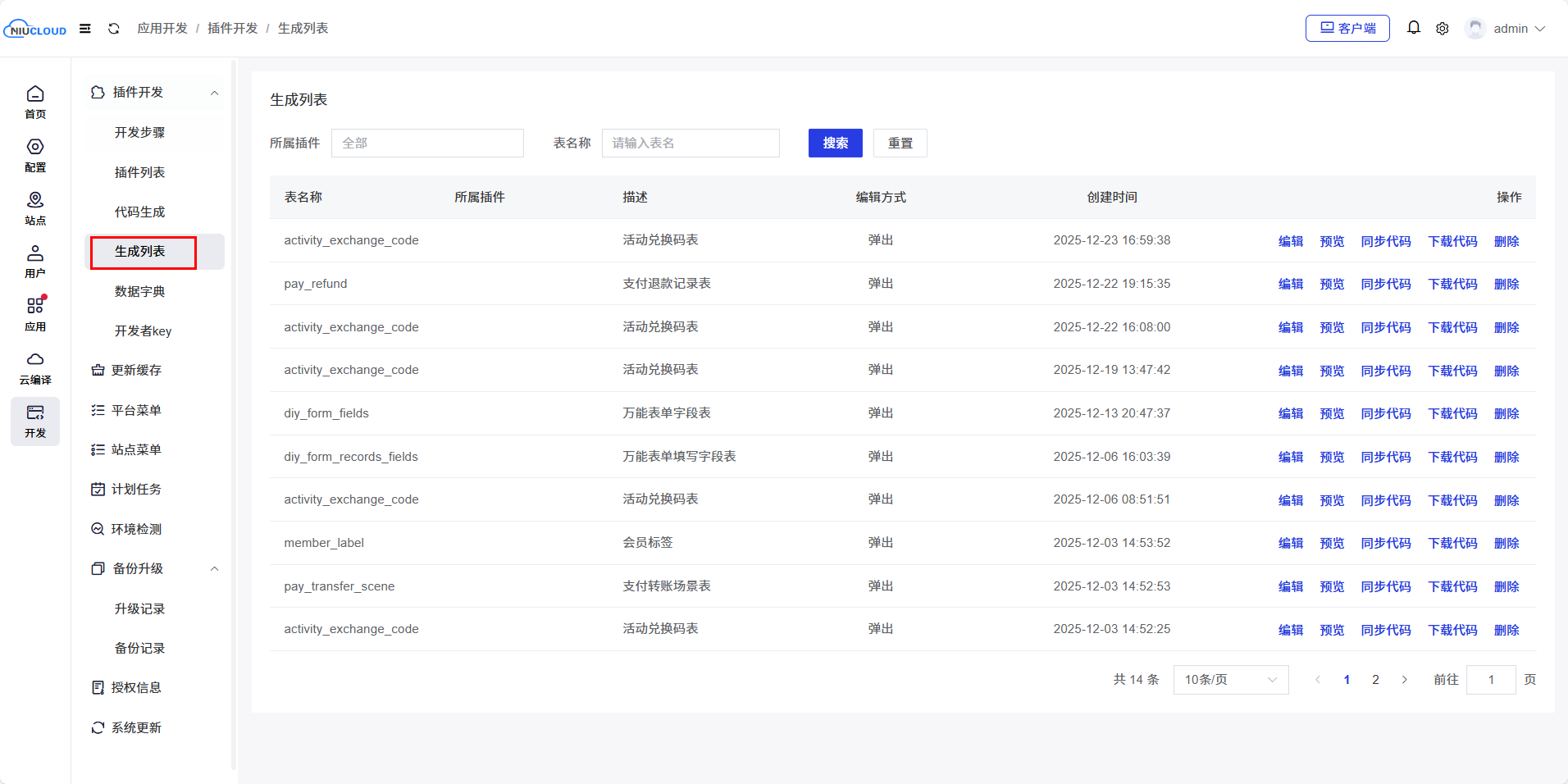Go to page 2 of the list

1375,680
